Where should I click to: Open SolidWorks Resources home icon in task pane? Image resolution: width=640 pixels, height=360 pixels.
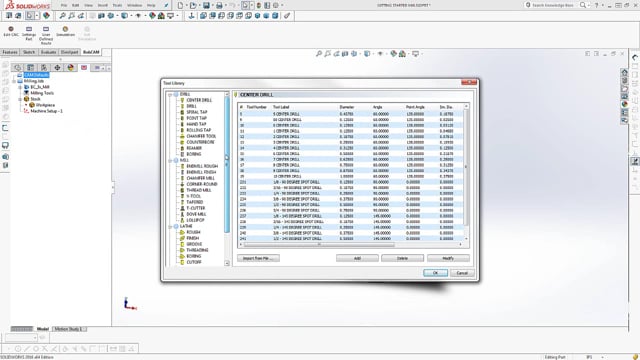624,73
